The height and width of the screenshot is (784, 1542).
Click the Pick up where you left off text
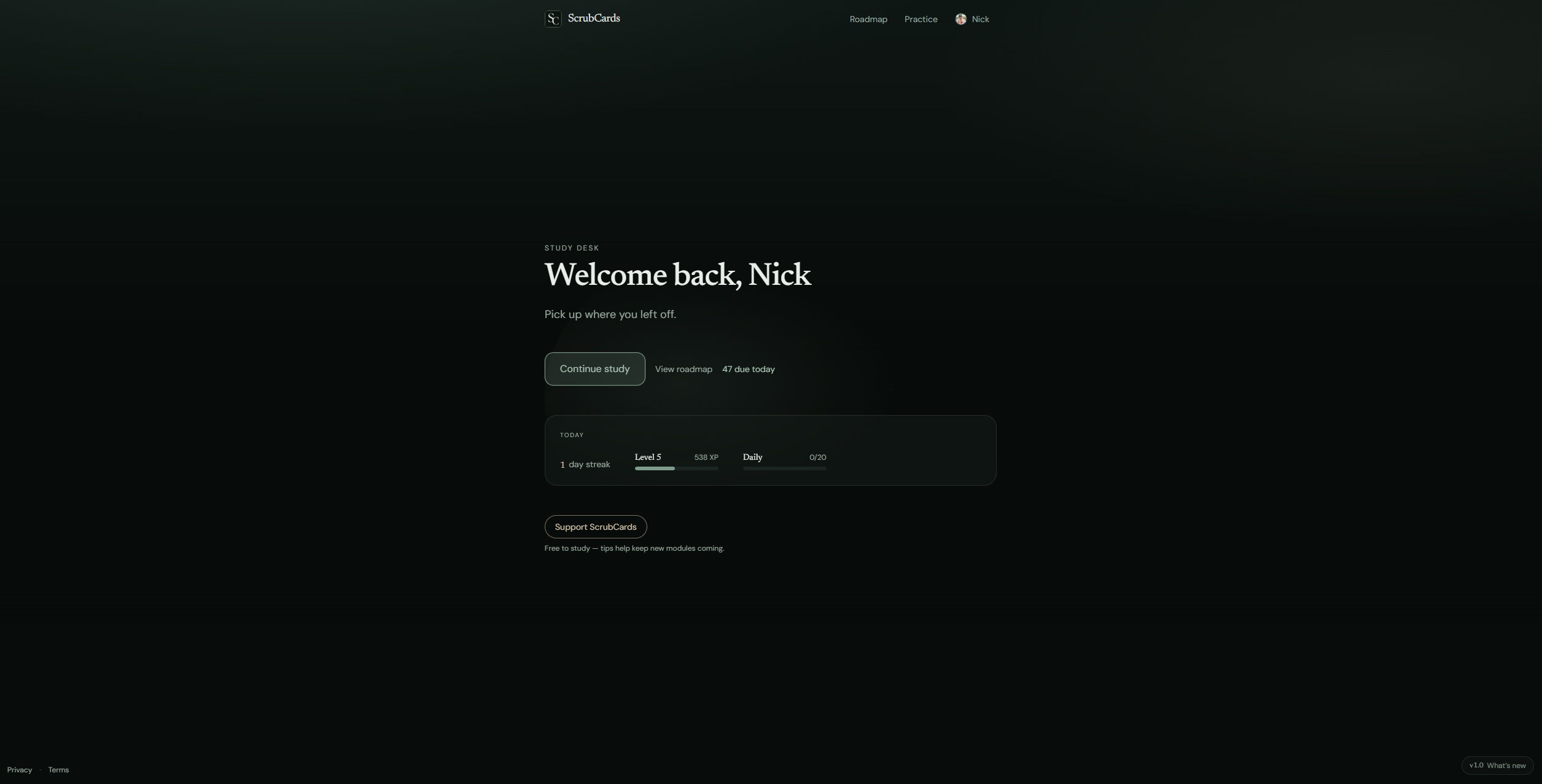610,314
